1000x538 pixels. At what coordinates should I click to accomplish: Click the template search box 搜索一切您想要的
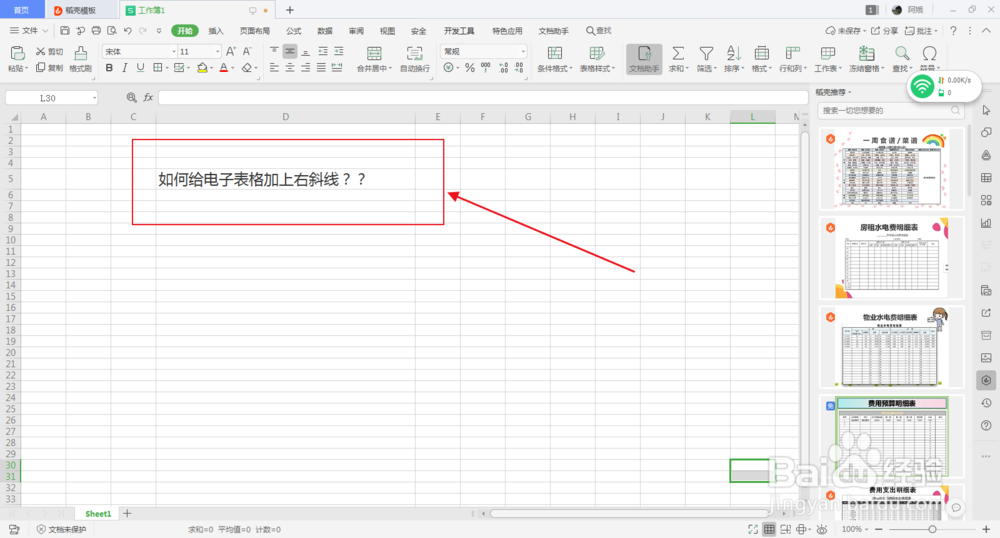click(890, 110)
